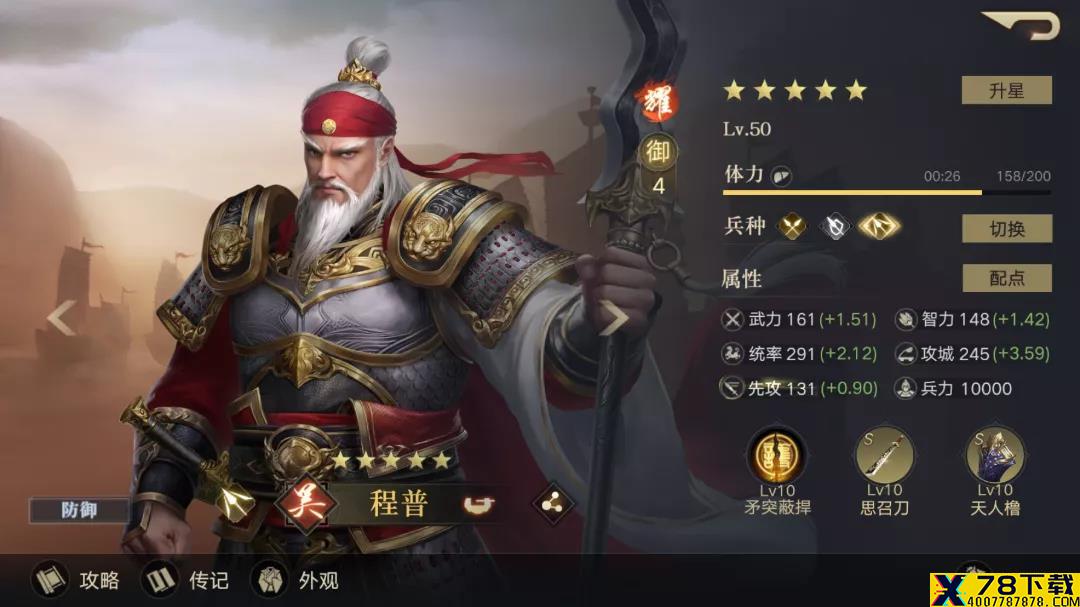Click the 体力 stamina progress bar
Image resolution: width=1080 pixels, height=607 pixels.
[x=886, y=192]
